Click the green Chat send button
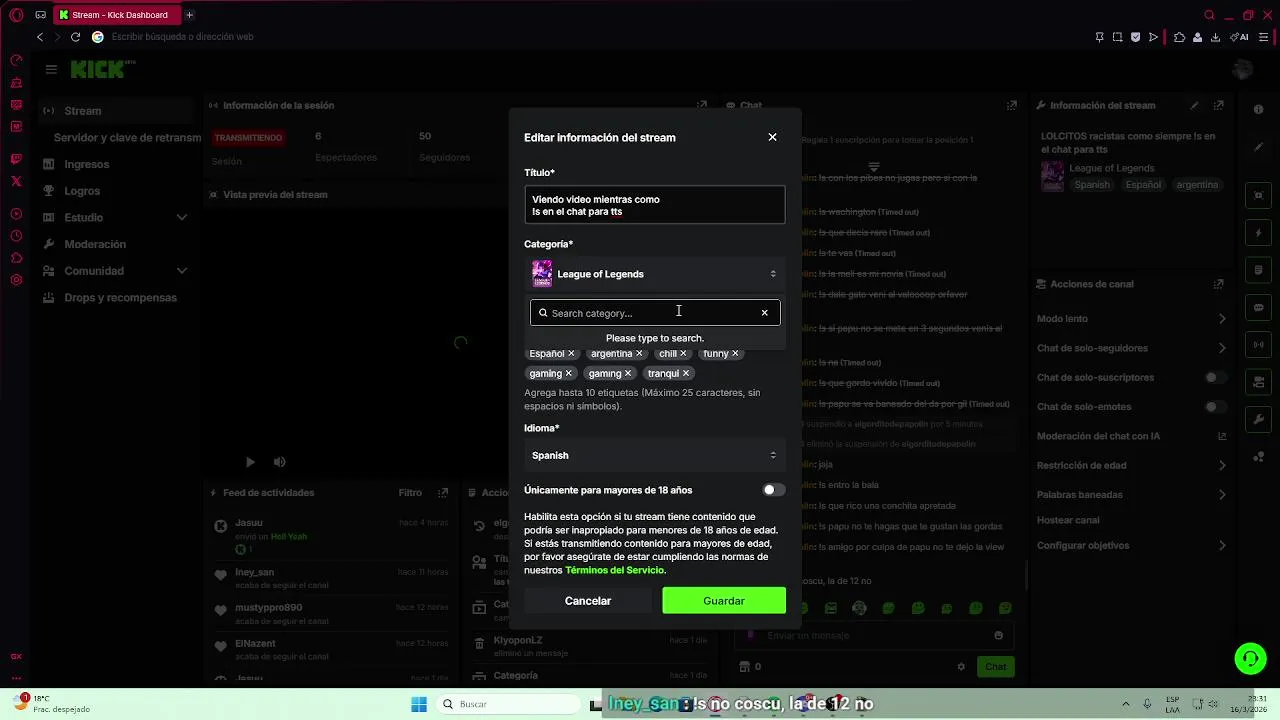Viewport: 1280px width, 720px height. point(996,667)
